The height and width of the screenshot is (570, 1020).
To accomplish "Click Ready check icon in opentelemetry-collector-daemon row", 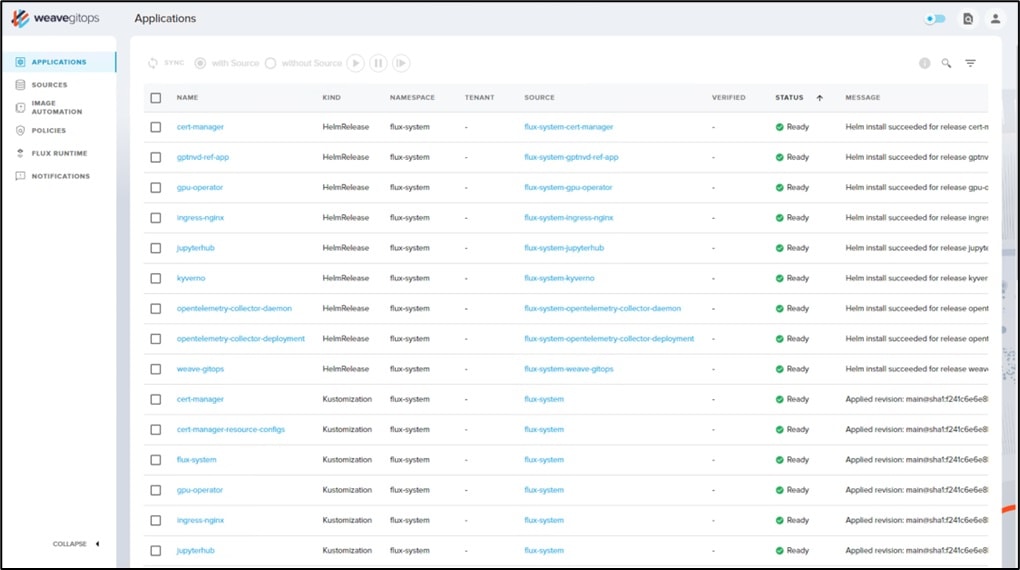I will [x=779, y=308].
